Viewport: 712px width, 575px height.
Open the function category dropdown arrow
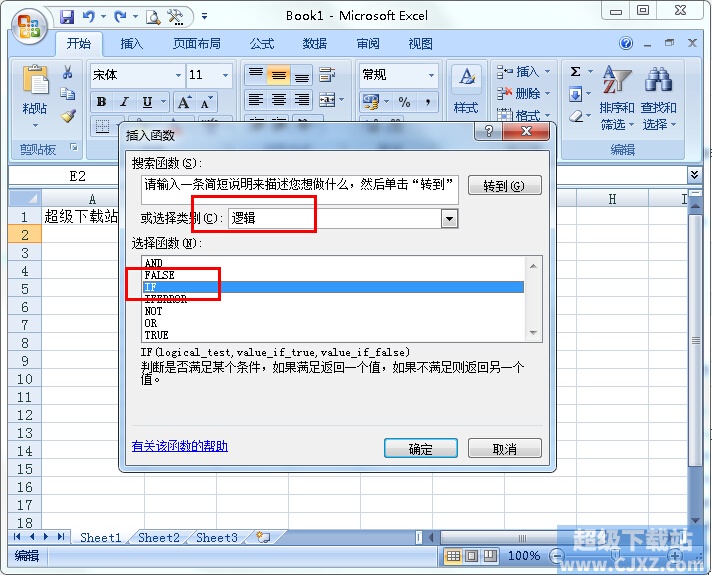tap(449, 218)
